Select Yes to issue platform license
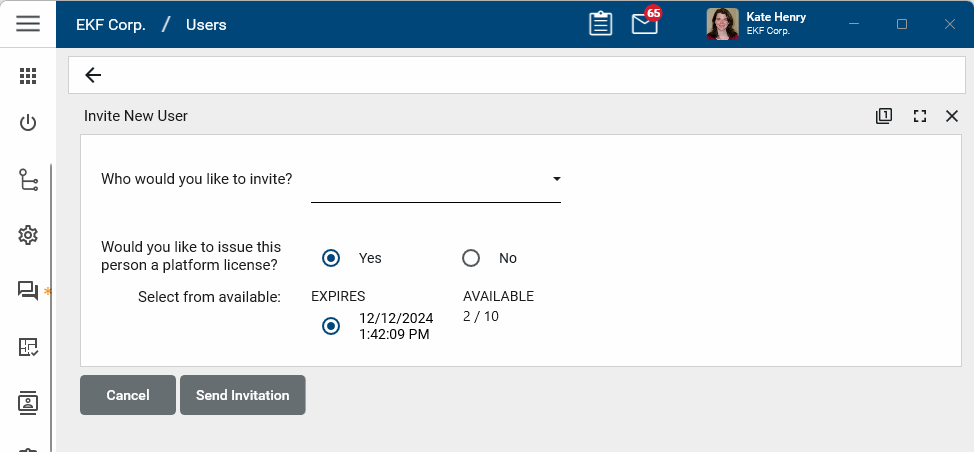Screen dimensions: 974x452 [331, 258]
